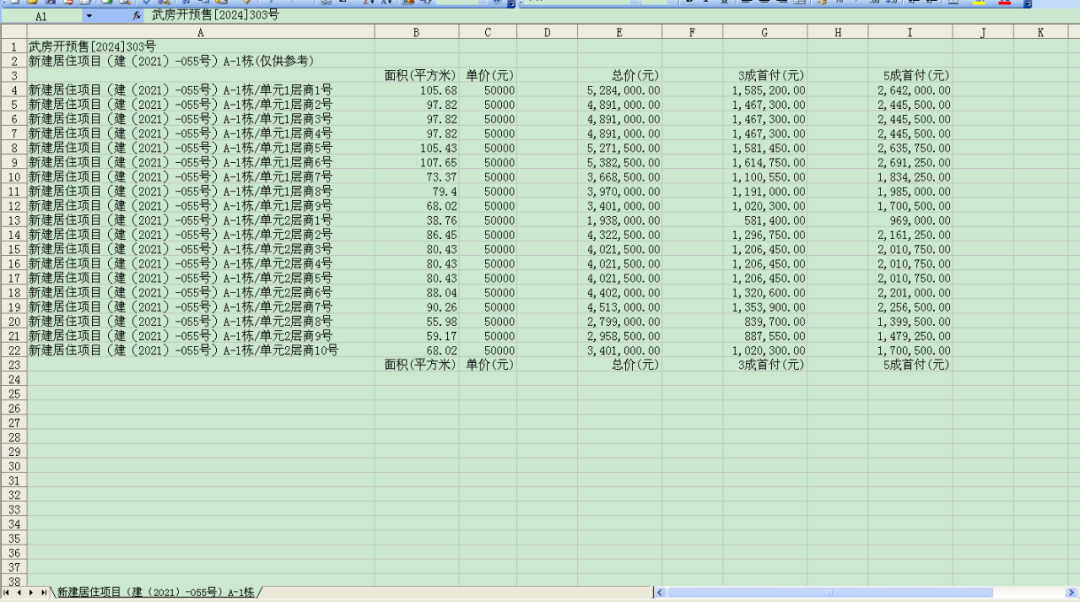
Task: Click unit price 50000 in row 12
Action: coord(488,206)
